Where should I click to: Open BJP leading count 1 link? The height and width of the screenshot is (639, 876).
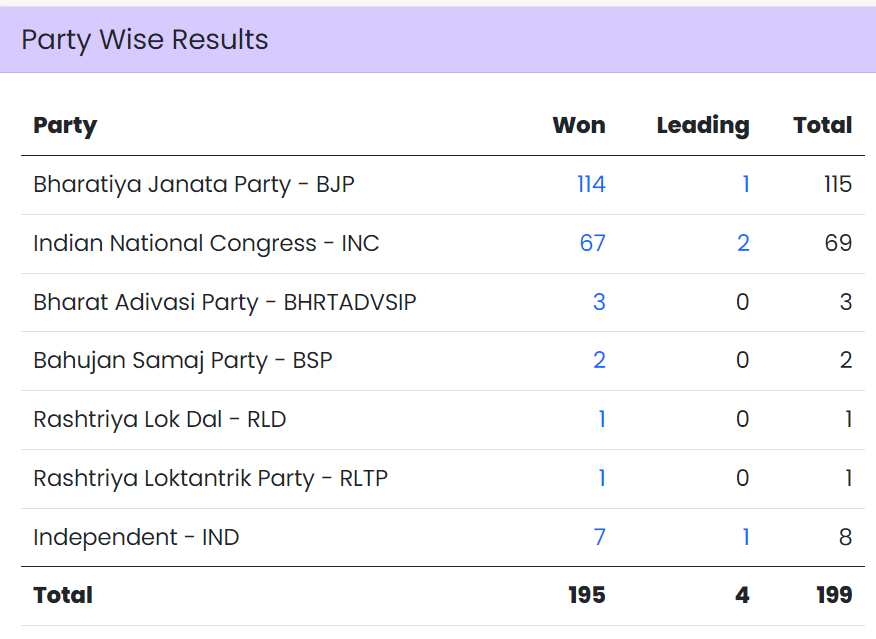click(x=746, y=185)
